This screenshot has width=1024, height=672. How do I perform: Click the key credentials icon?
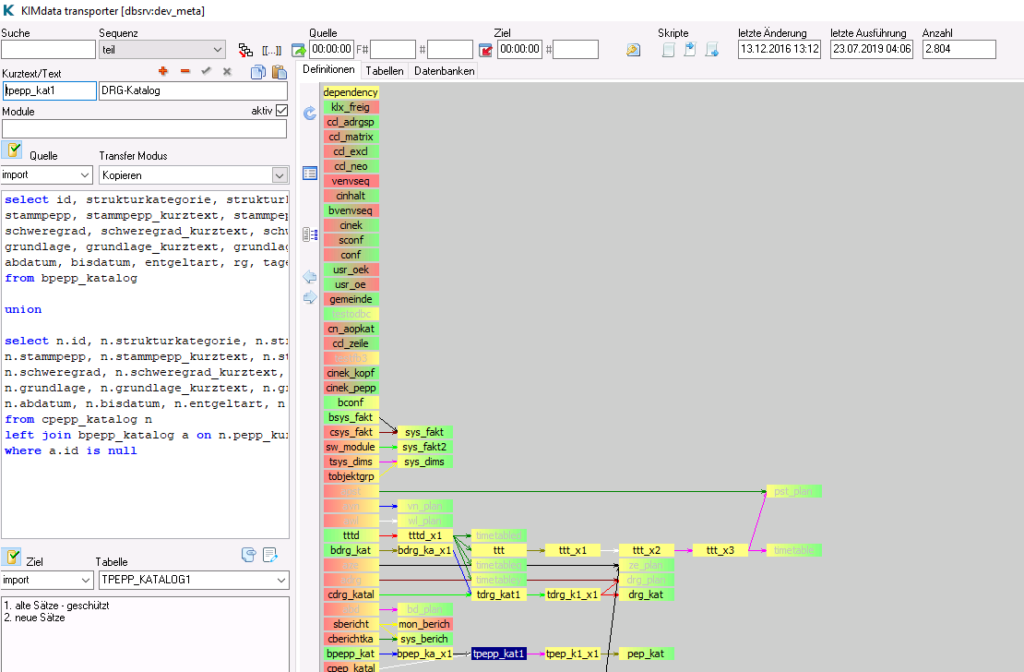[633, 50]
